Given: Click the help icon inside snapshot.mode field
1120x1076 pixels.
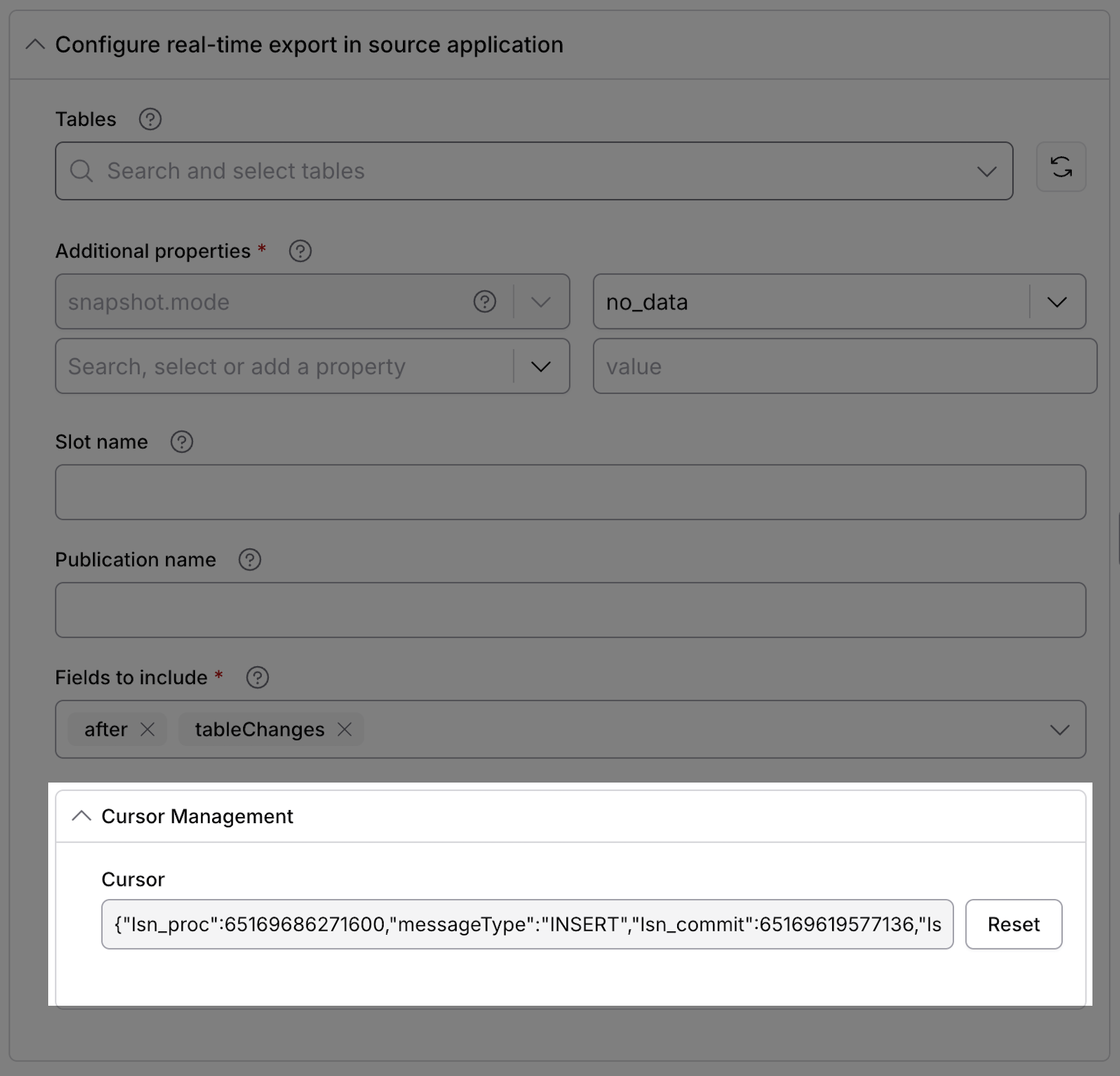Looking at the screenshot, I should click(x=485, y=302).
